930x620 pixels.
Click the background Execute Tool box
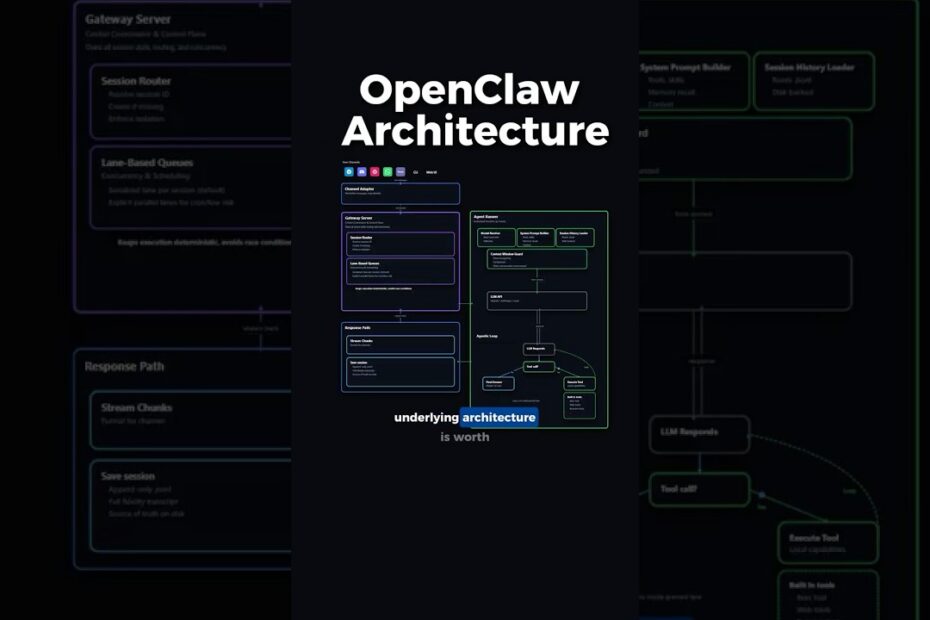[x=827, y=543]
